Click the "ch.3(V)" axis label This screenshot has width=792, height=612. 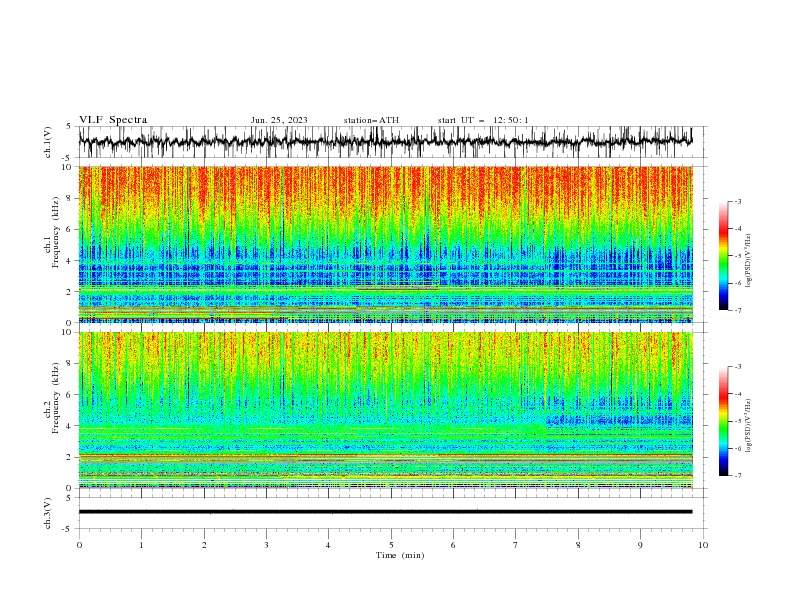pyautogui.click(x=48, y=513)
